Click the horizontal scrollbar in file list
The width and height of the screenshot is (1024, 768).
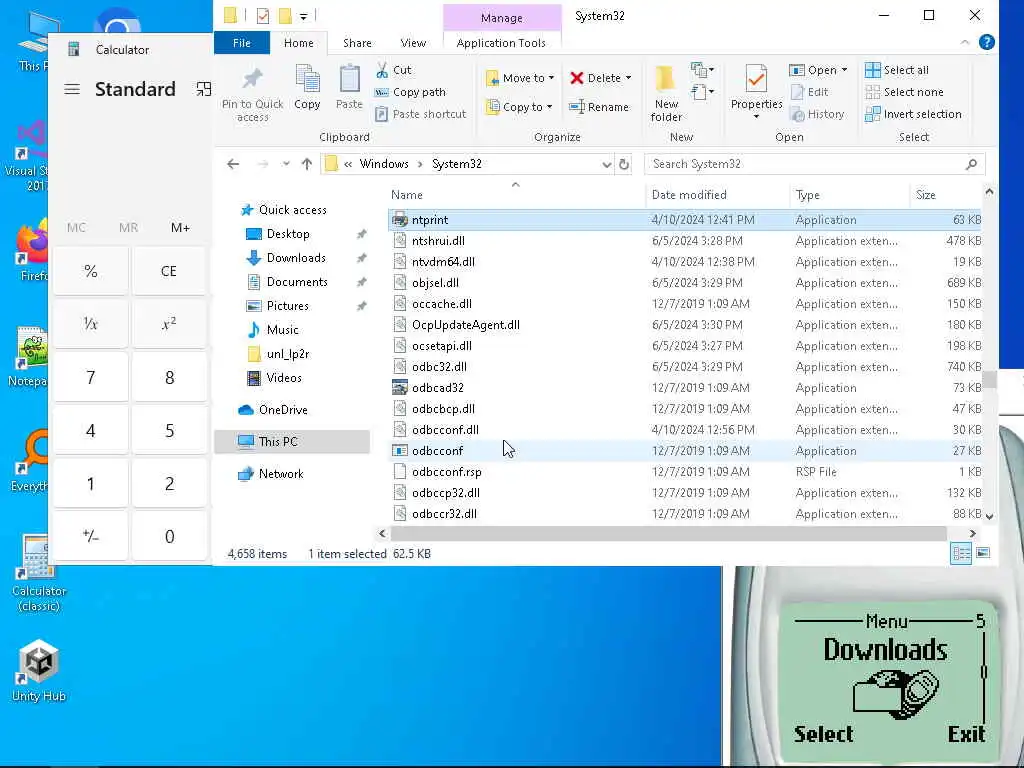[x=668, y=534]
